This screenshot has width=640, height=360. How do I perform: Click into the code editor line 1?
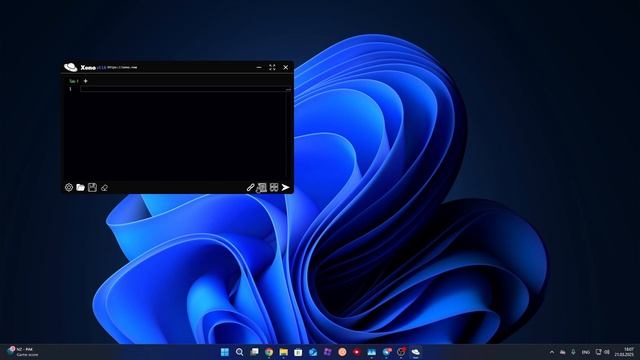point(183,89)
